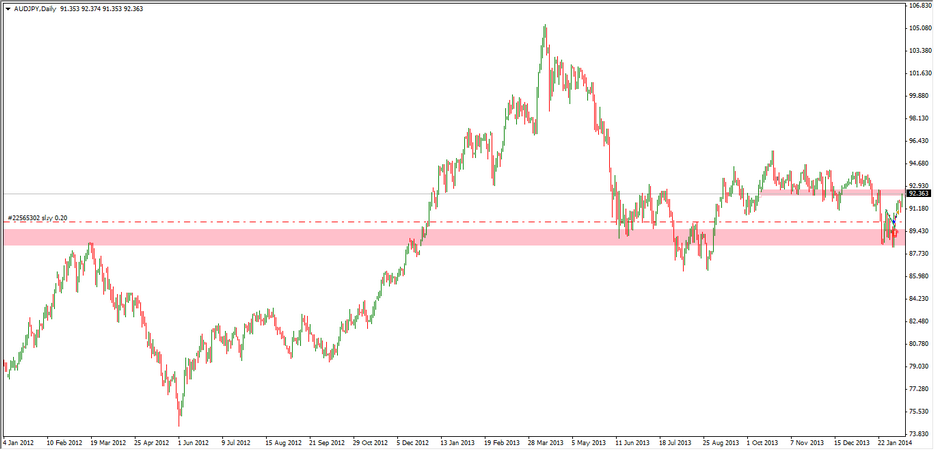
Task: Click the 106.830 label on price axis
Action: pos(919,6)
